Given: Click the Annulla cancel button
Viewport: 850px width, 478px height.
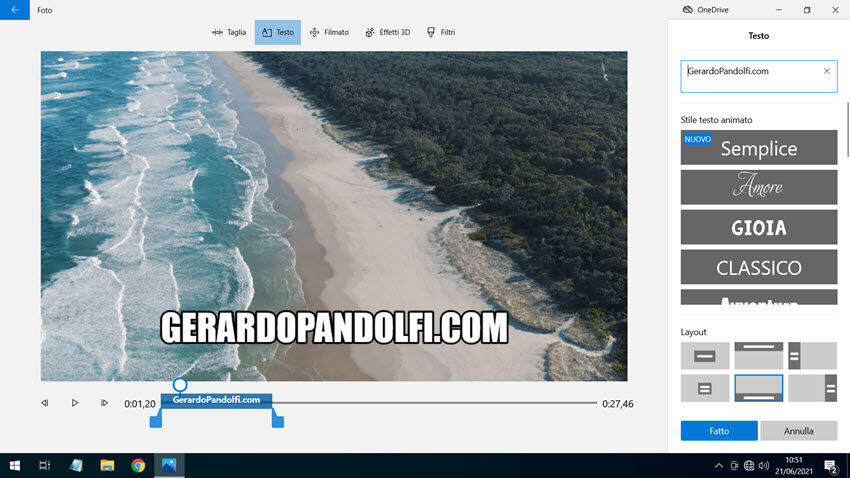Looking at the screenshot, I should (799, 431).
